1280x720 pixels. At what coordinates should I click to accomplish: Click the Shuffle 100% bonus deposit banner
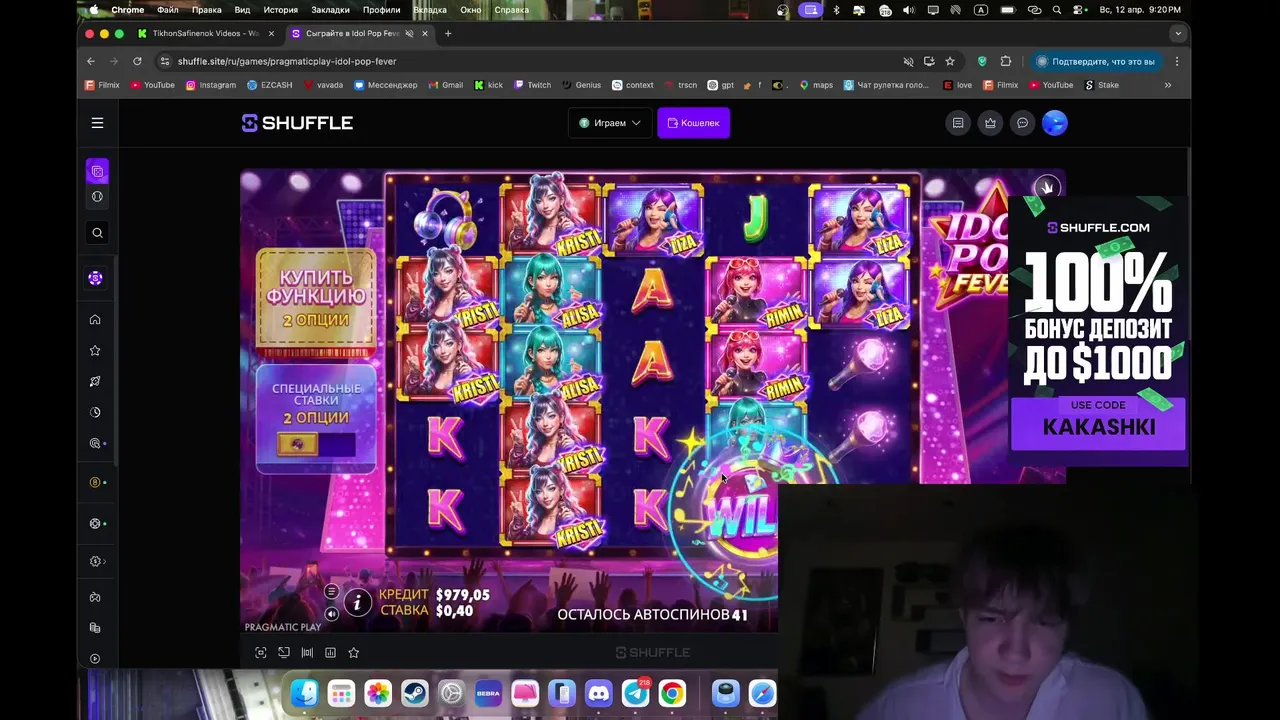click(1098, 332)
